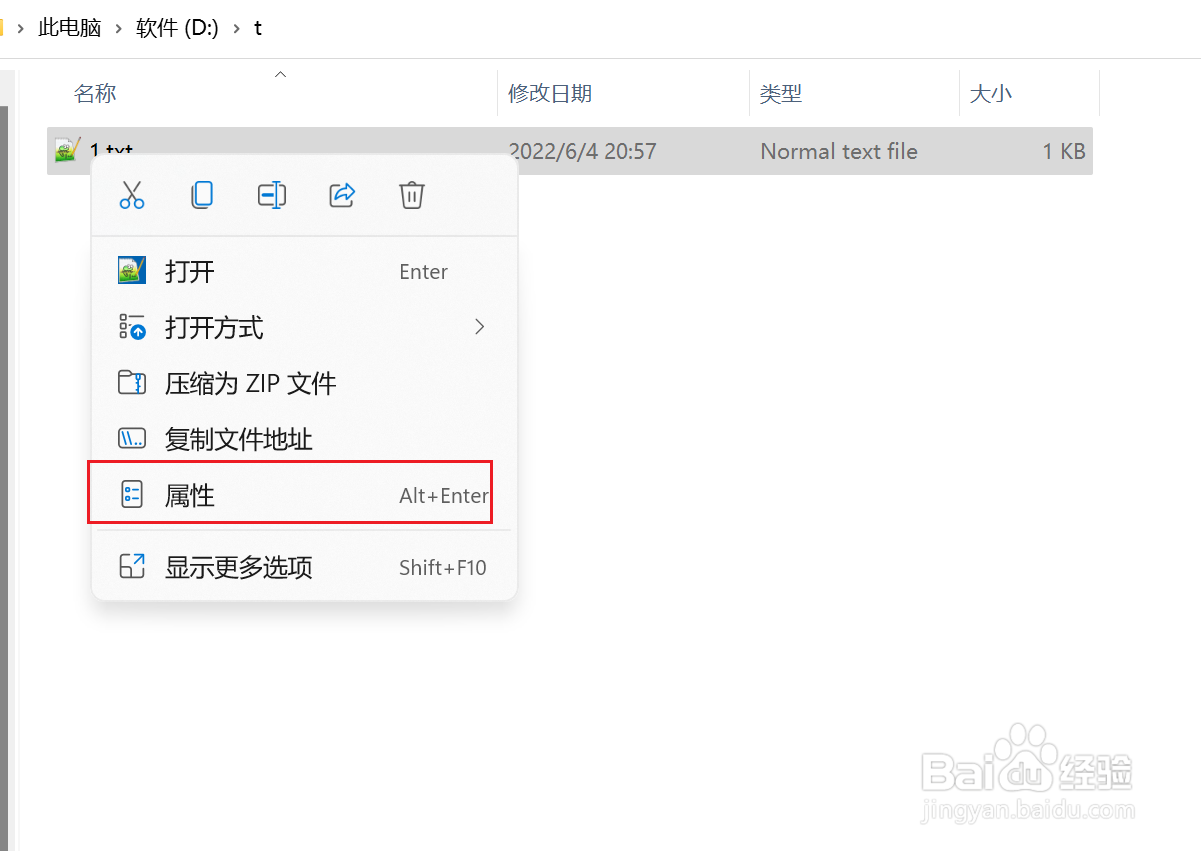Click the Share icon
Viewport: 1201px width, 851px height.
[x=342, y=195]
